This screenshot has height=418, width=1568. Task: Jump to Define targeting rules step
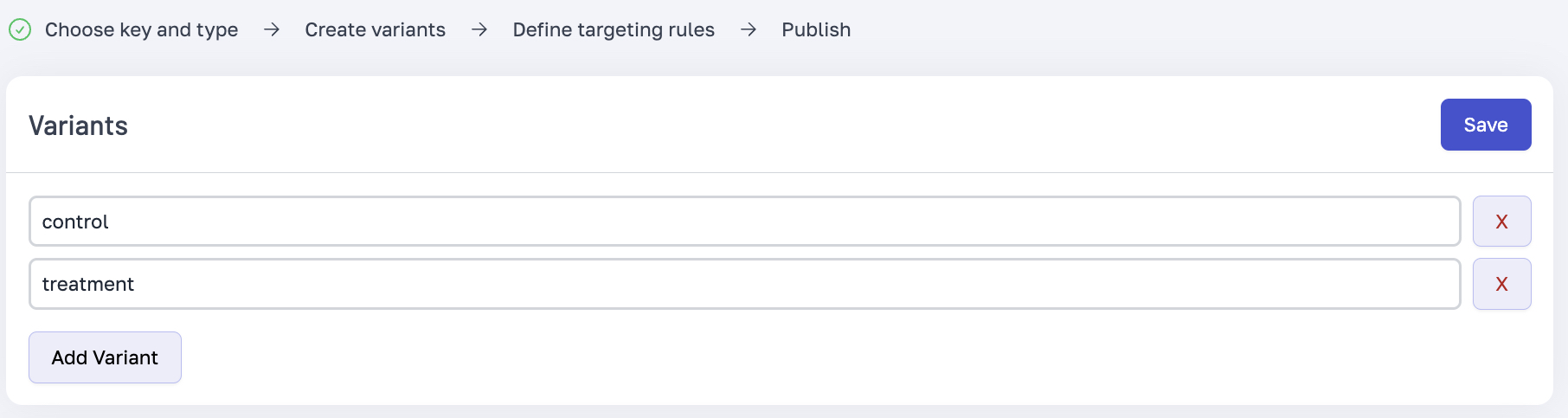614,30
